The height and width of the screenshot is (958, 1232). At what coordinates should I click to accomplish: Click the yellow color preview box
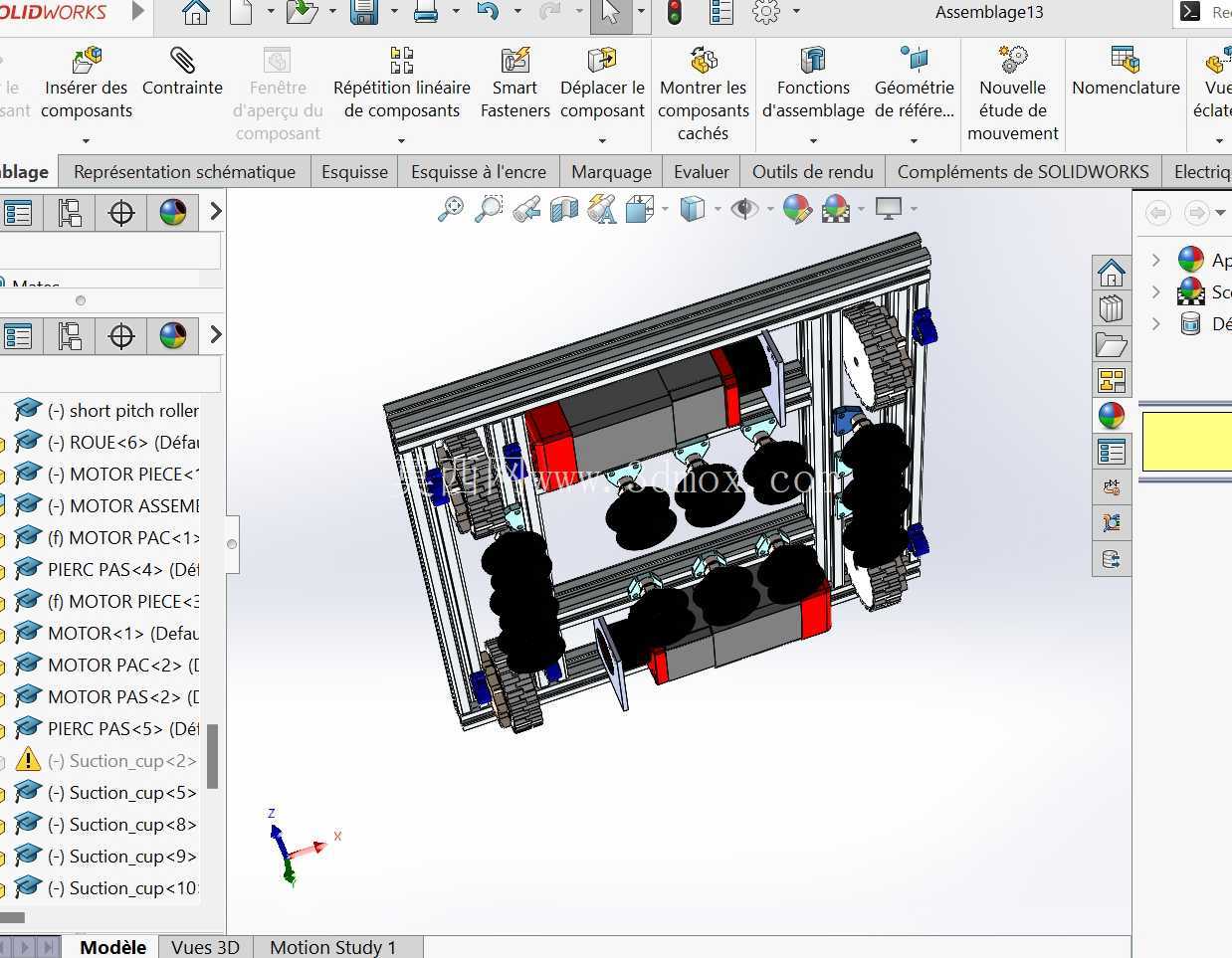tap(1186, 442)
